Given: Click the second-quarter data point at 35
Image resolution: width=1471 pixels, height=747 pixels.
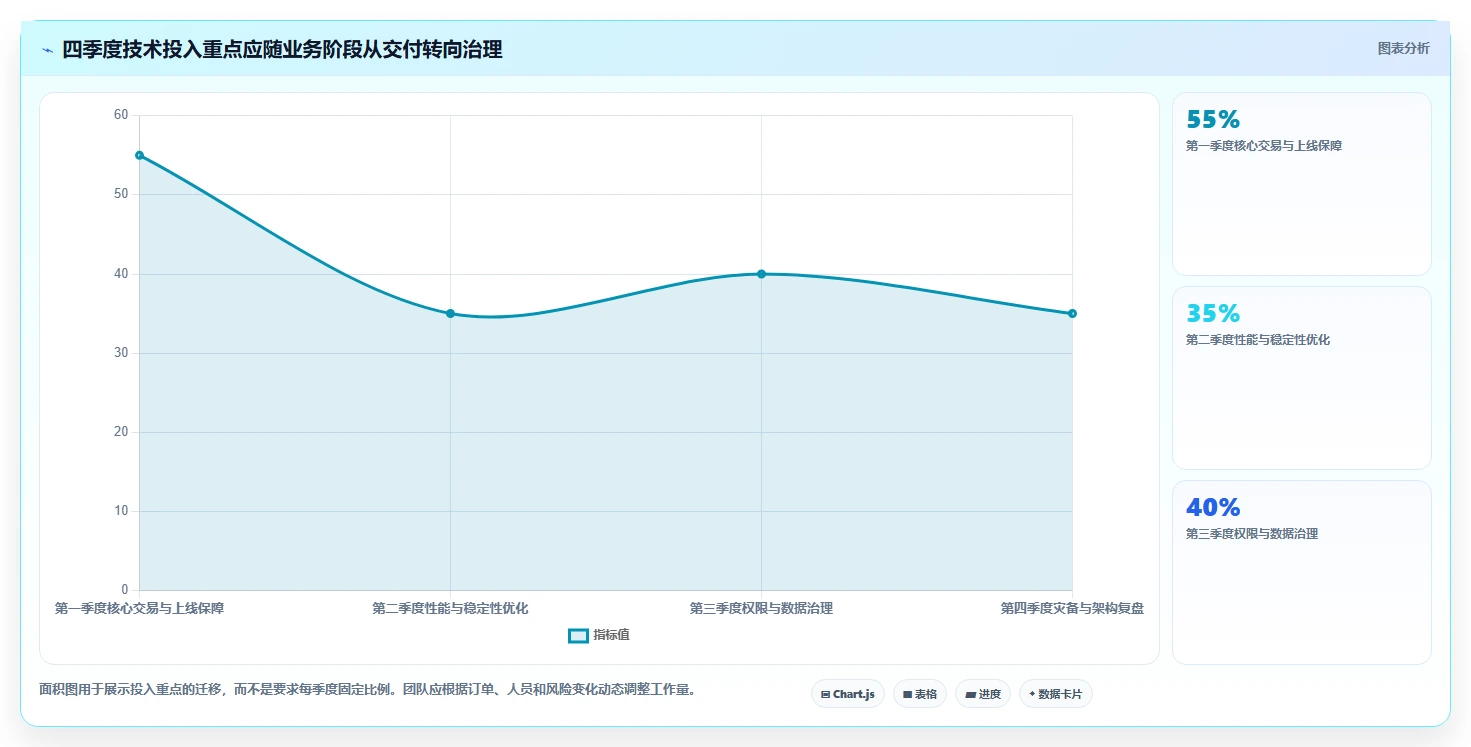Looking at the screenshot, I should click(x=450, y=313).
